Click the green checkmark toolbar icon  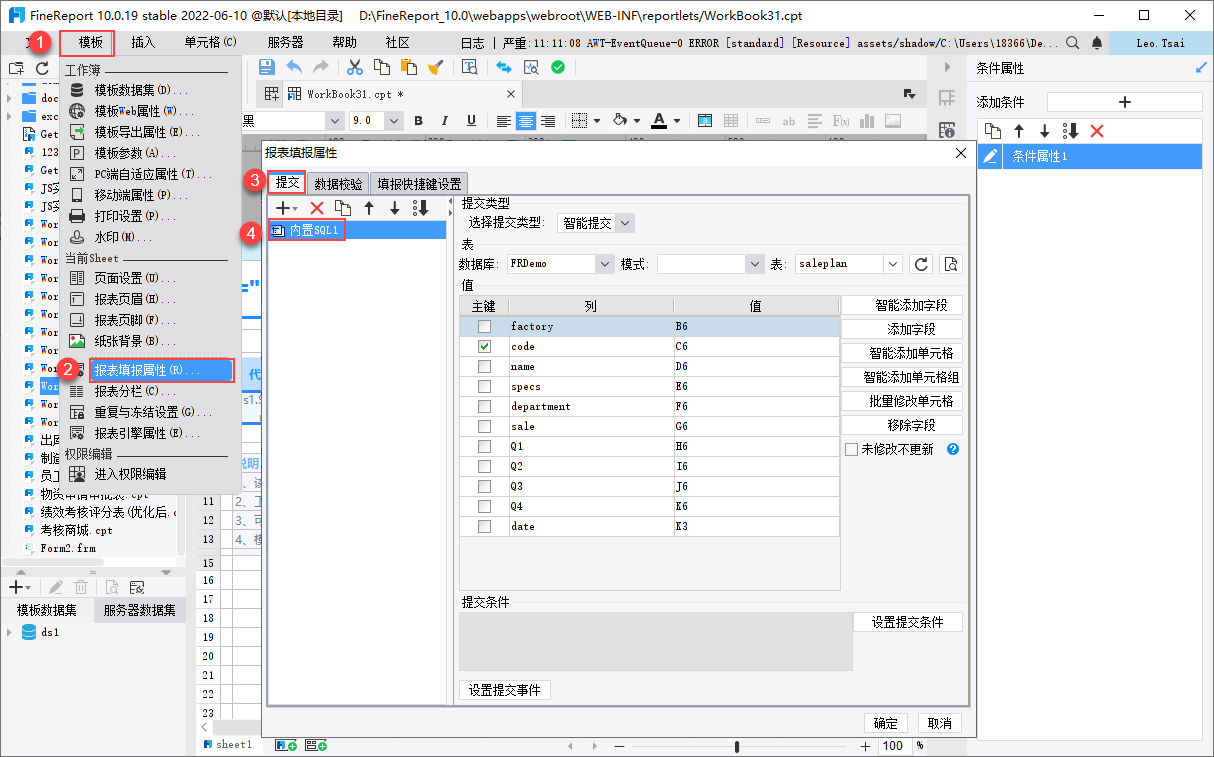tap(558, 67)
